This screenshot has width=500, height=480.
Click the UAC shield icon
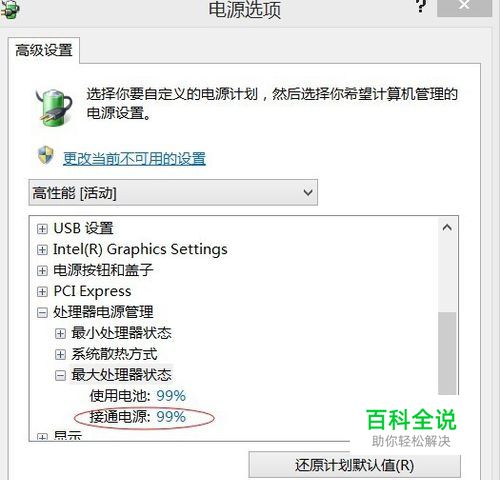coord(46,155)
